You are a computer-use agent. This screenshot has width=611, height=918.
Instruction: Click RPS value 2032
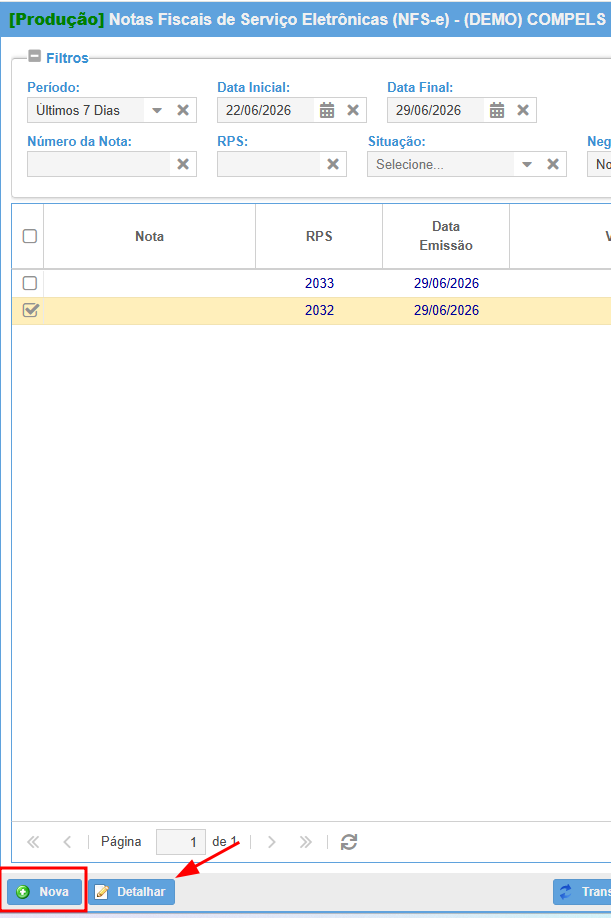[x=320, y=310]
